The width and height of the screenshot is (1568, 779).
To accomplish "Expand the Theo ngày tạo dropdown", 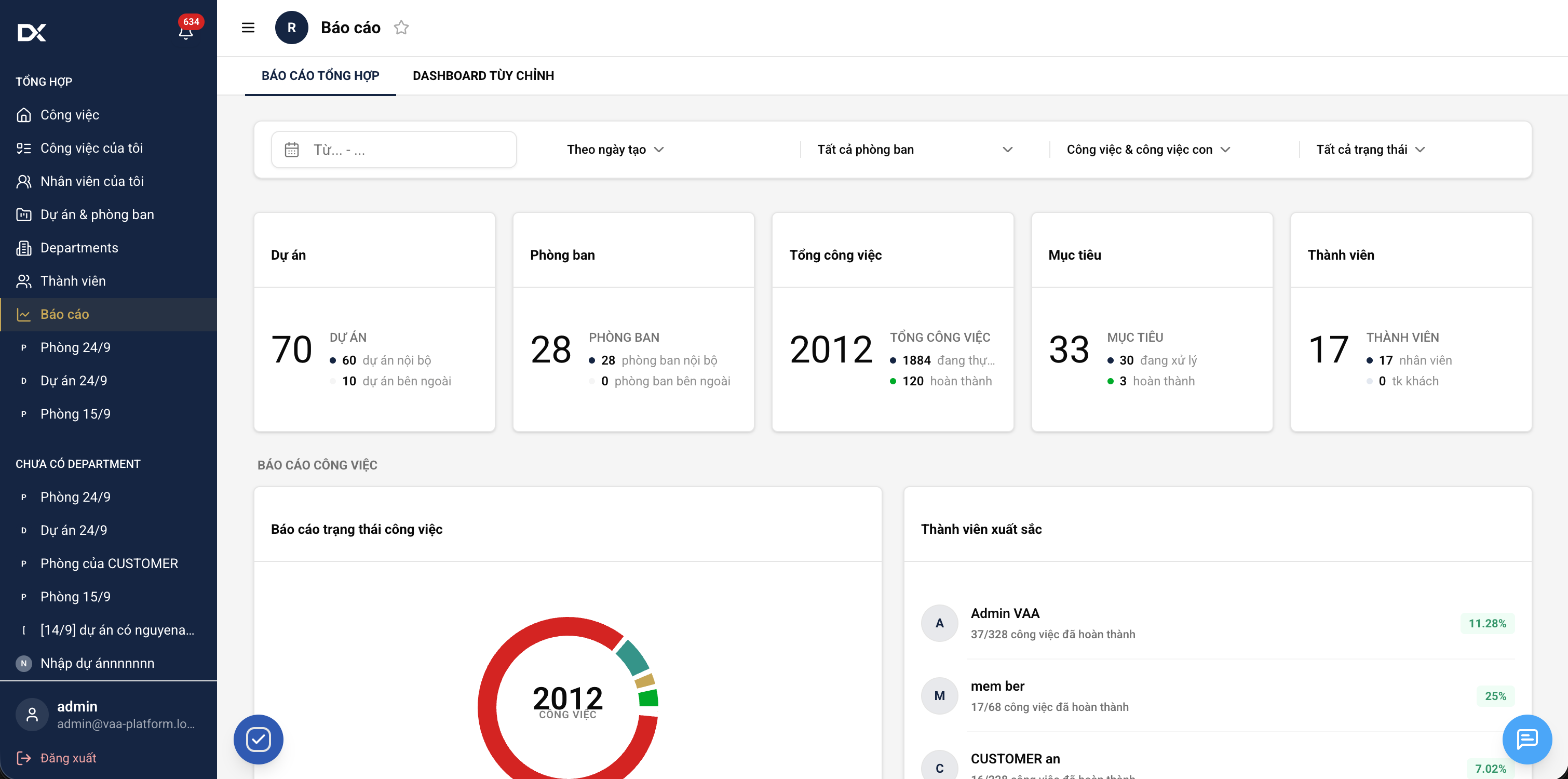I will click(615, 149).
